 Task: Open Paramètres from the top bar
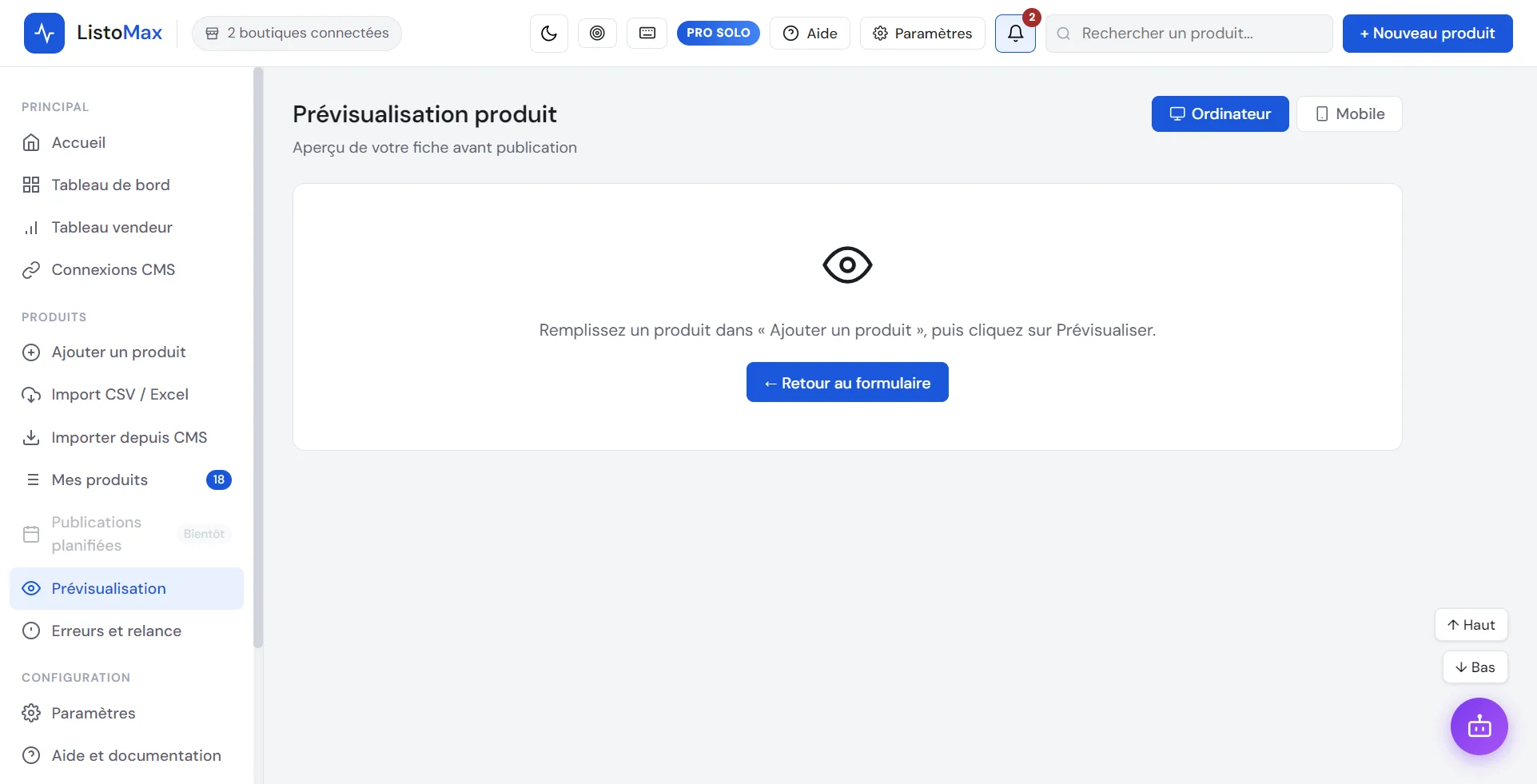click(922, 34)
